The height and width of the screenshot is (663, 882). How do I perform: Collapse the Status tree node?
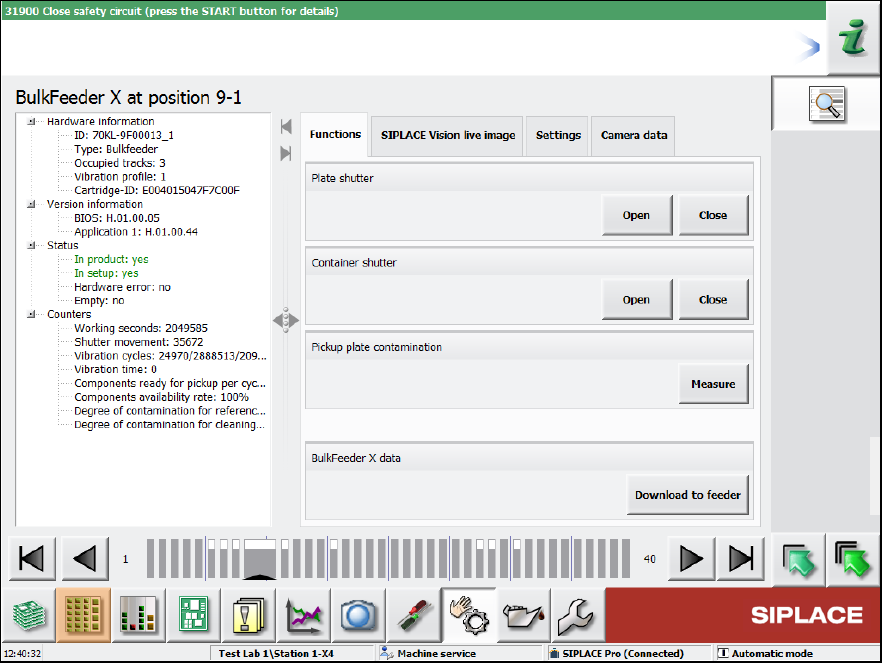point(32,245)
